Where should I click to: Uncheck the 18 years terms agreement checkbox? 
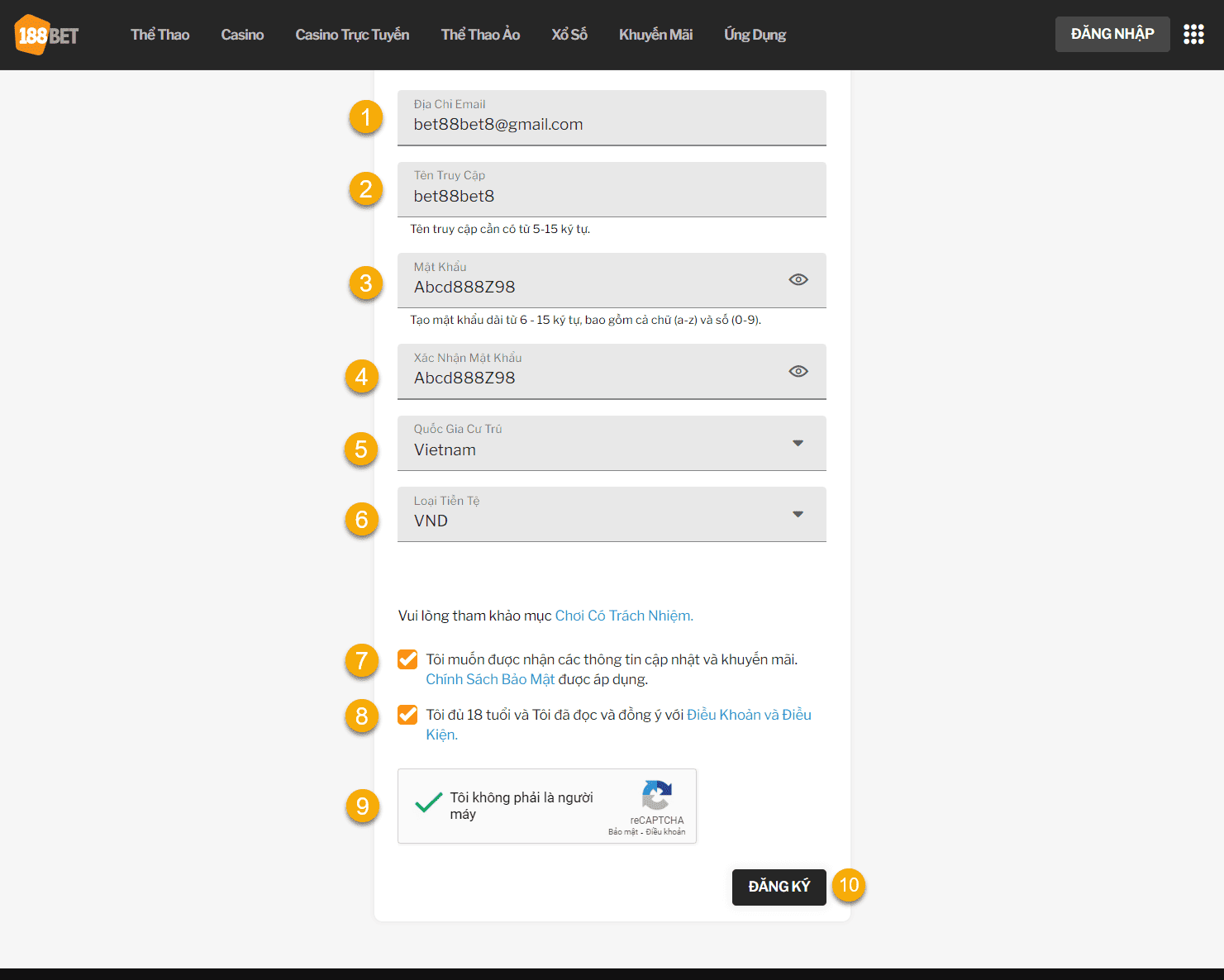pos(407,714)
